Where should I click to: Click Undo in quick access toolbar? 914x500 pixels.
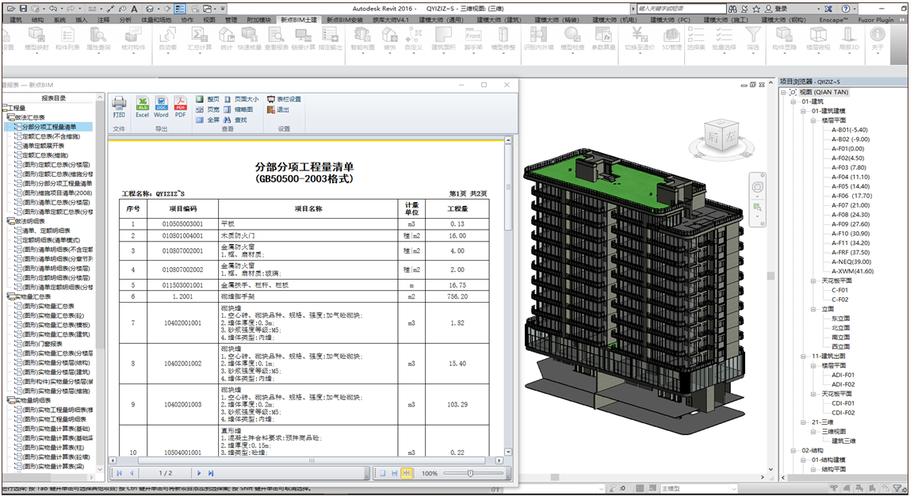(53, 9)
